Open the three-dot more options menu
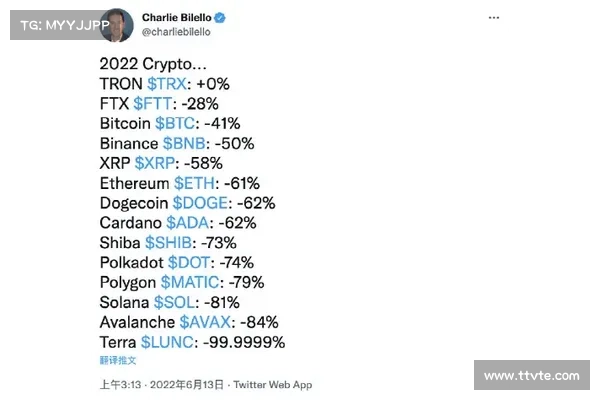 coord(494,18)
